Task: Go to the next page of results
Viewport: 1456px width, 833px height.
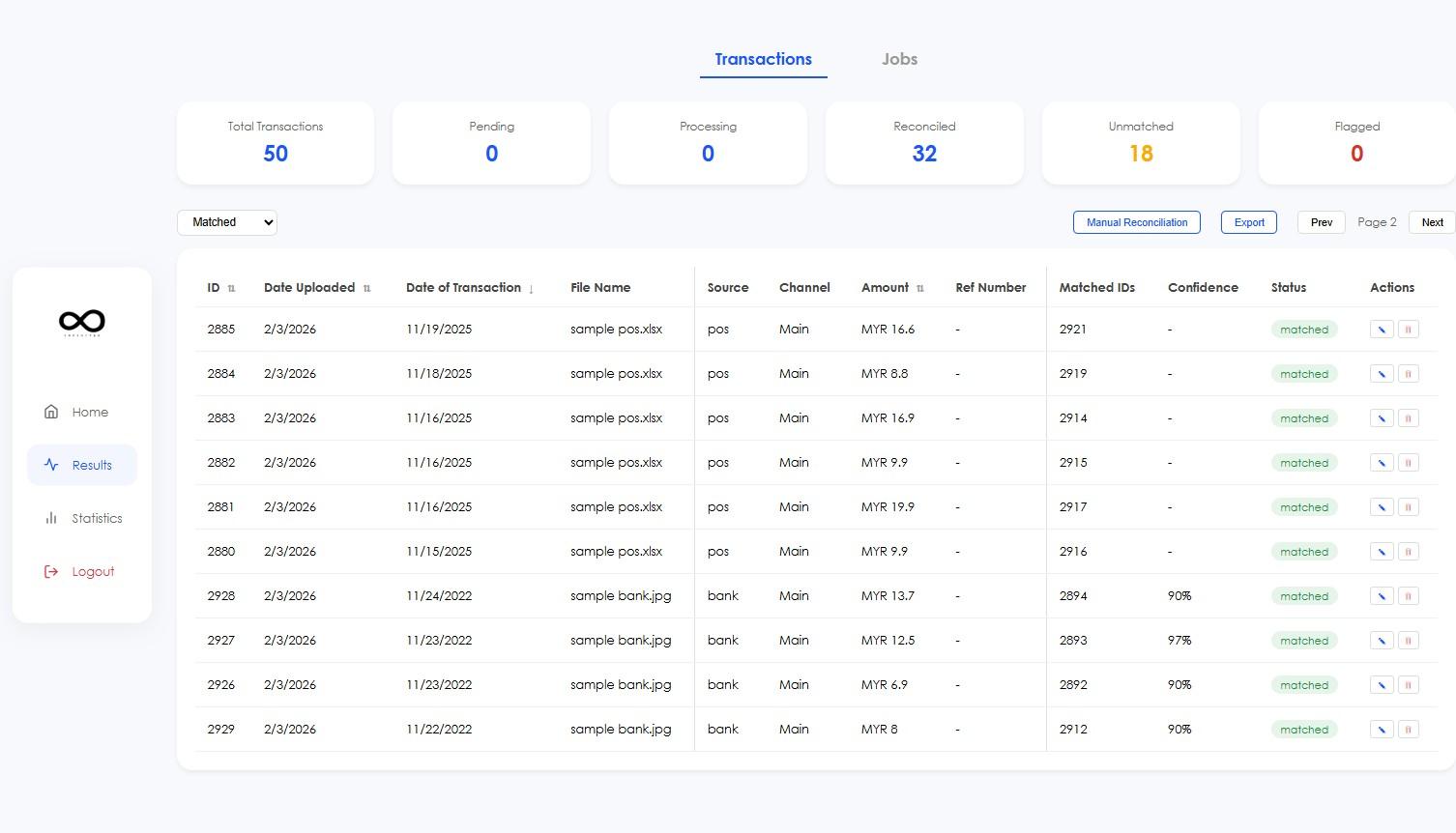Action: [1432, 222]
